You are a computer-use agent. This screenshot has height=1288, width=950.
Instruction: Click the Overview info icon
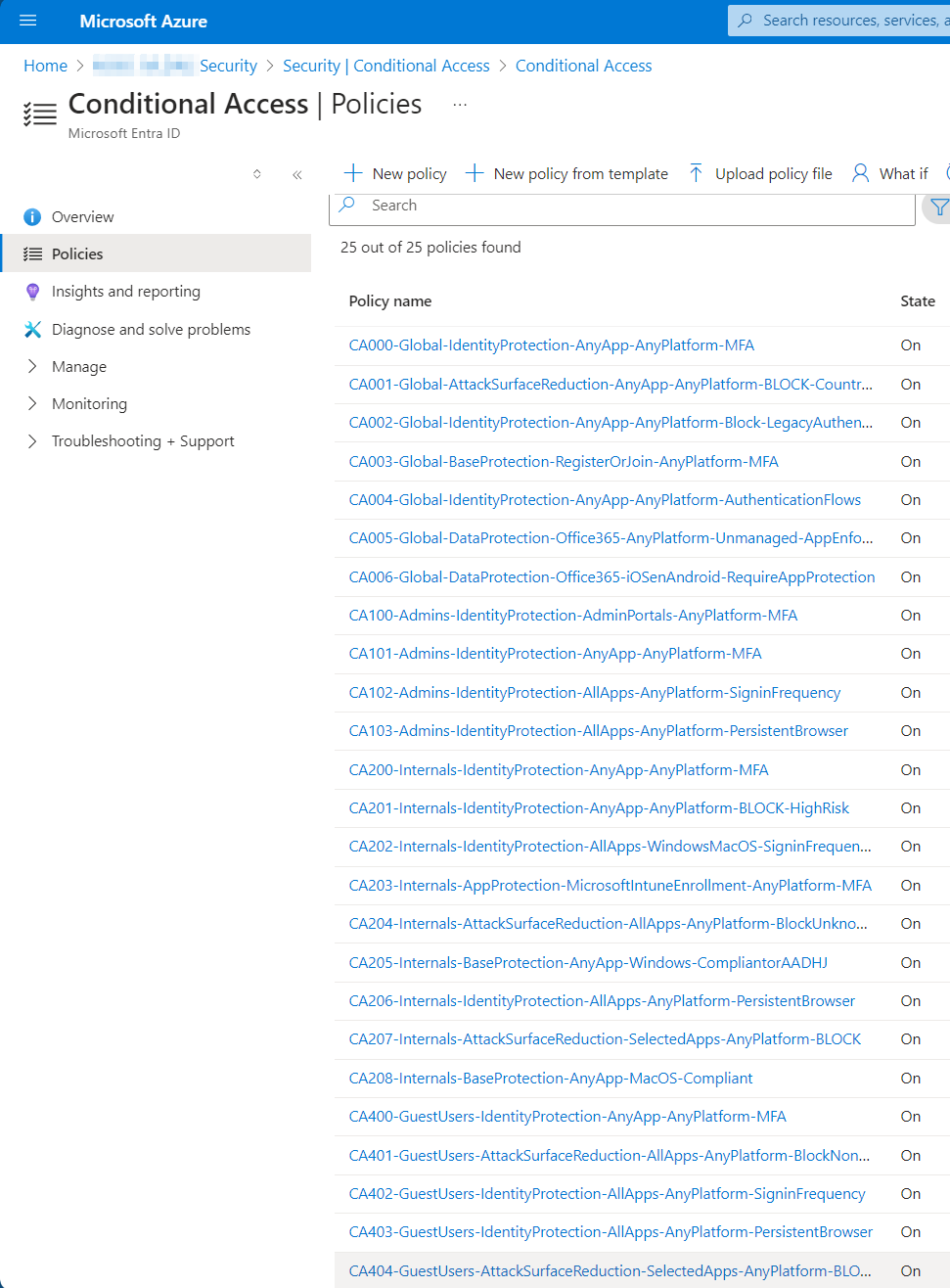[32, 217]
